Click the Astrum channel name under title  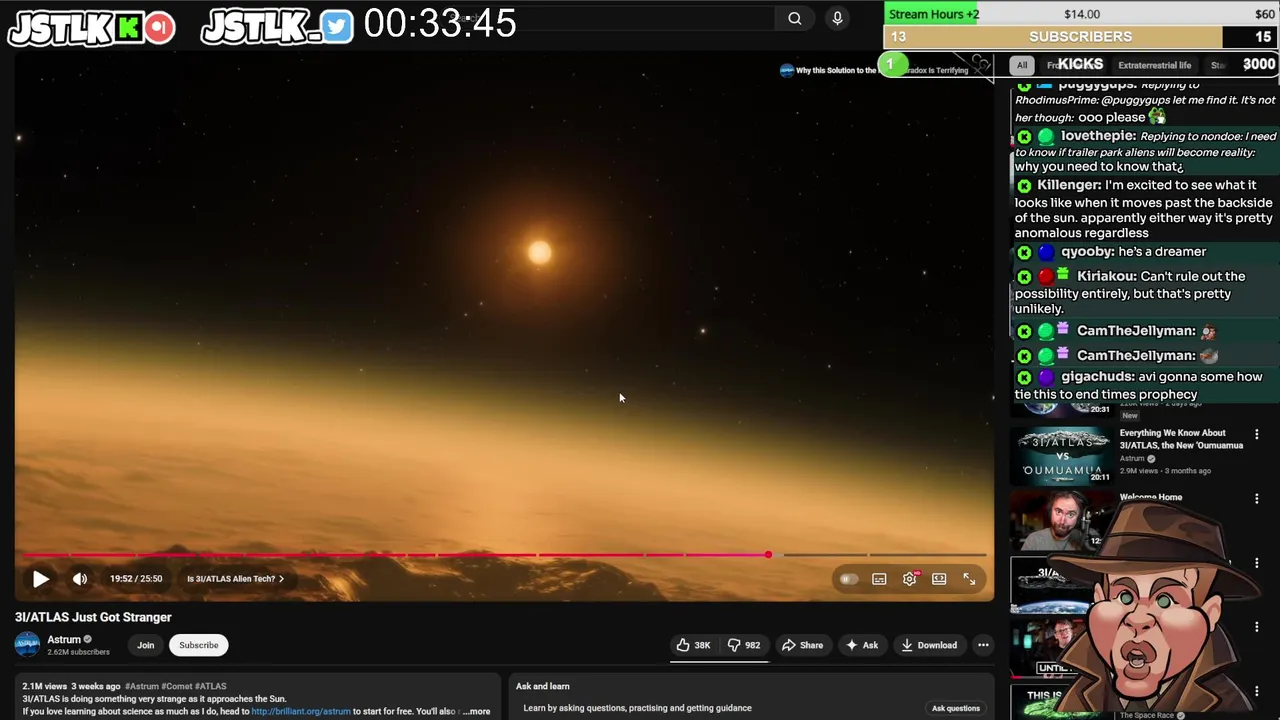[64, 640]
